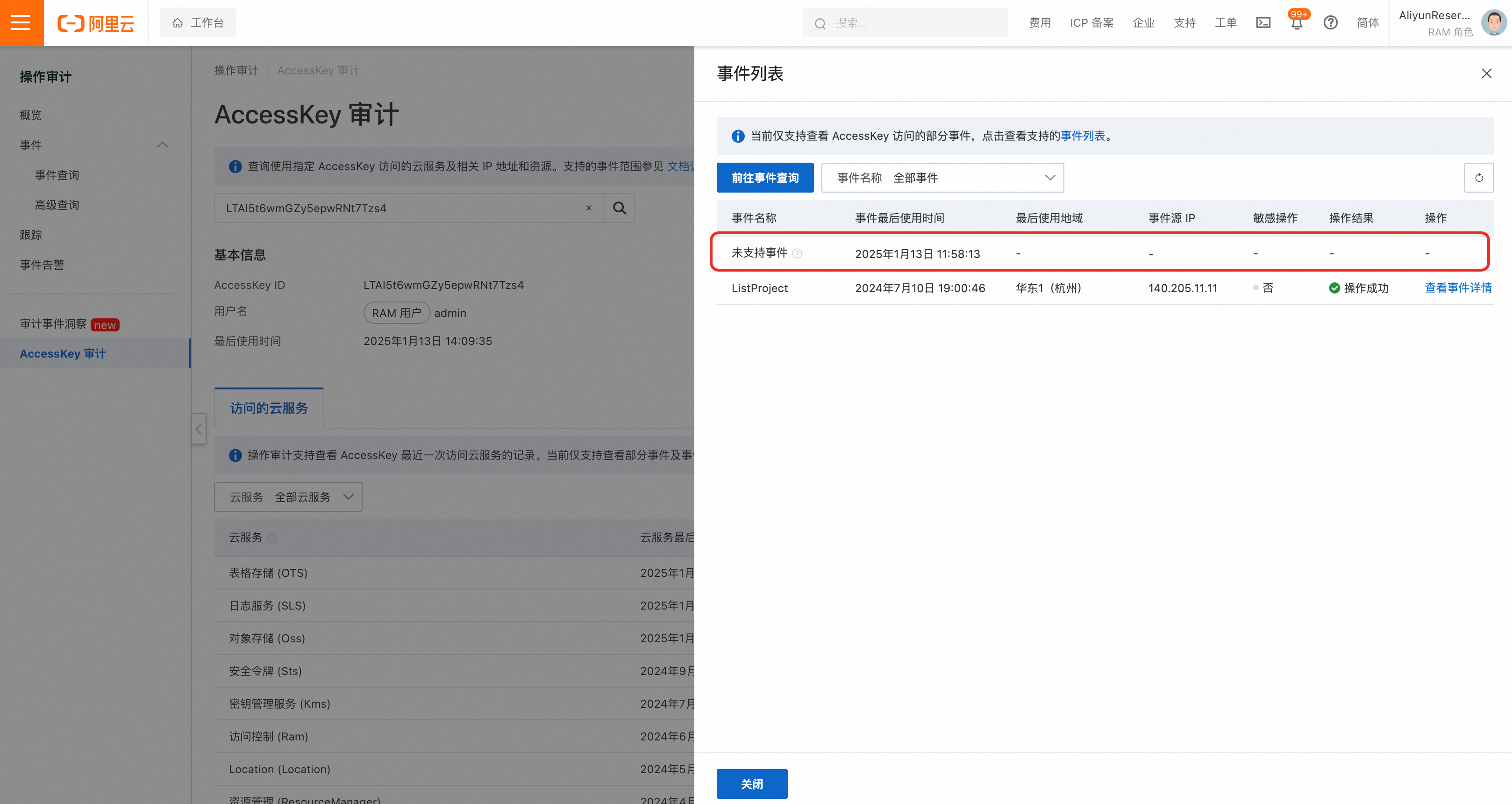Click the RAM 用户 tag
This screenshot has height=804, width=1512.
click(x=397, y=313)
